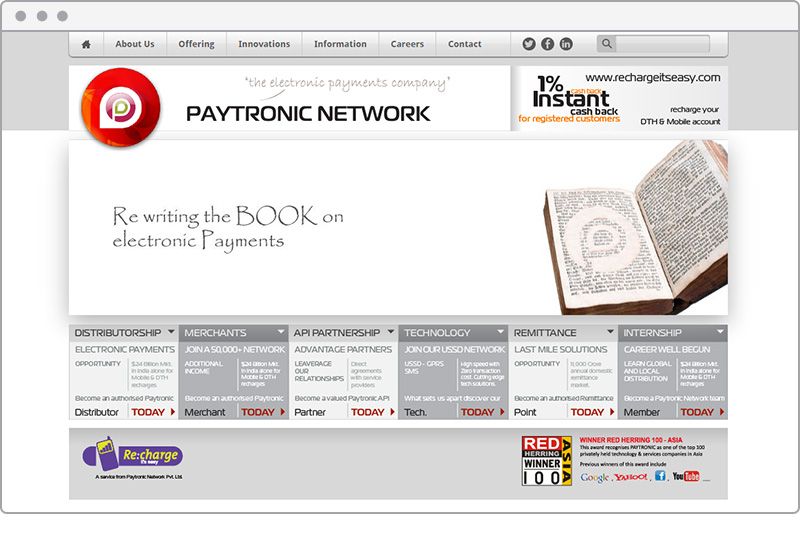Click the Winner Red Herring 100 - Asia headline
Viewport: 800px width, 560px height.
tap(631, 440)
